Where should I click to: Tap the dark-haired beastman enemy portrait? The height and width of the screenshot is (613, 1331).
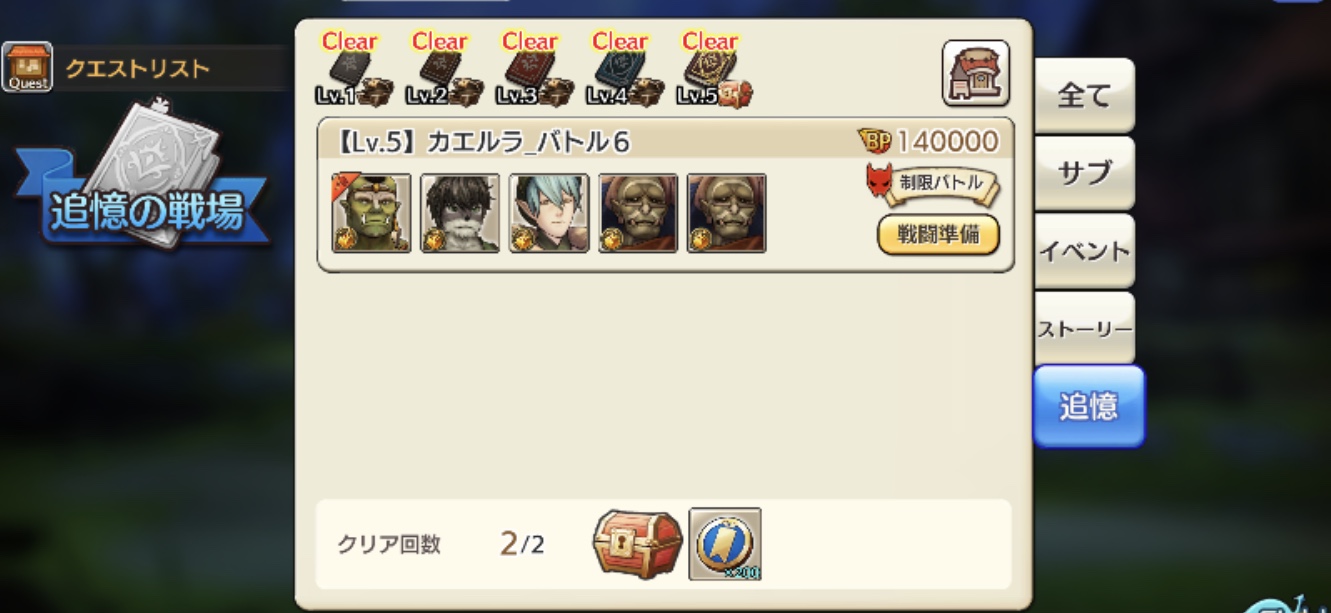coord(460,213)
